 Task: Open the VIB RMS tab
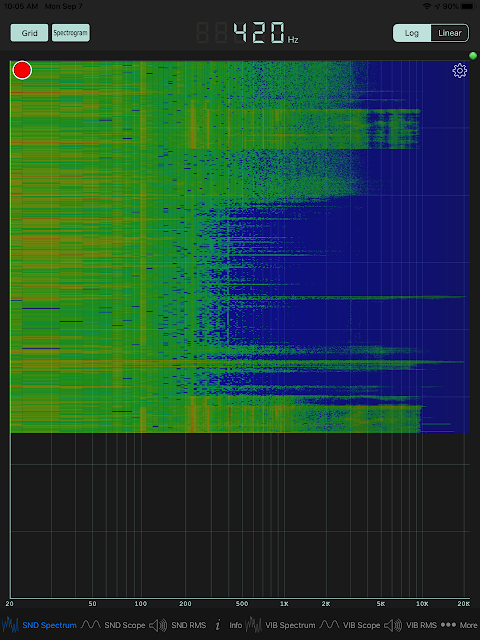click(x=411, y=625)
